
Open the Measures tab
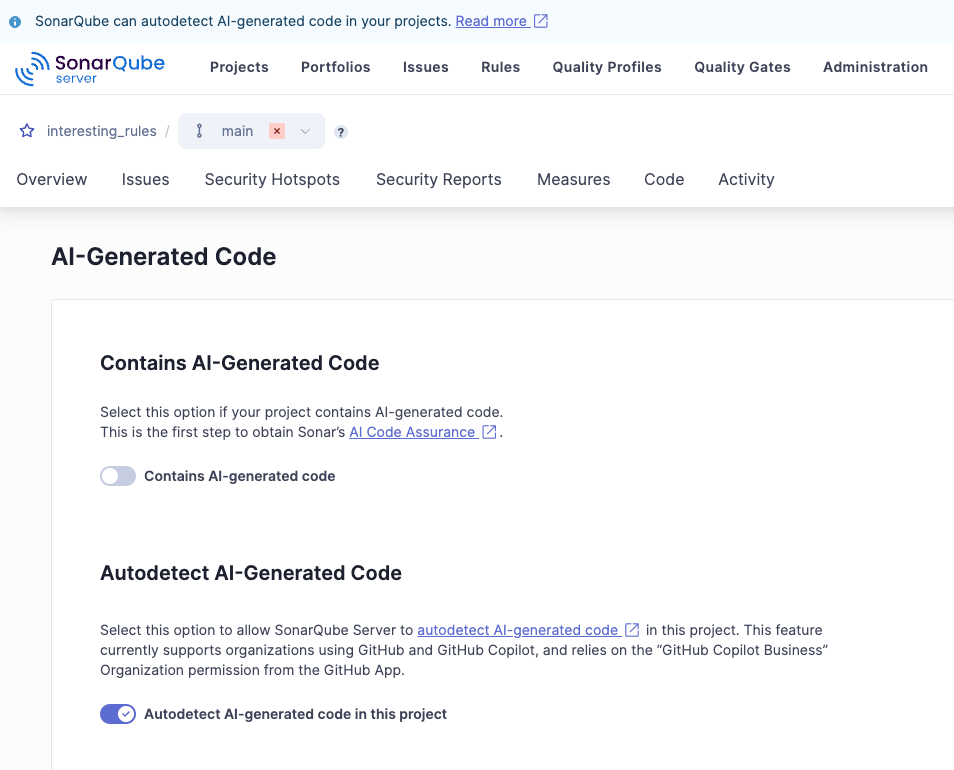coord(573,179)
